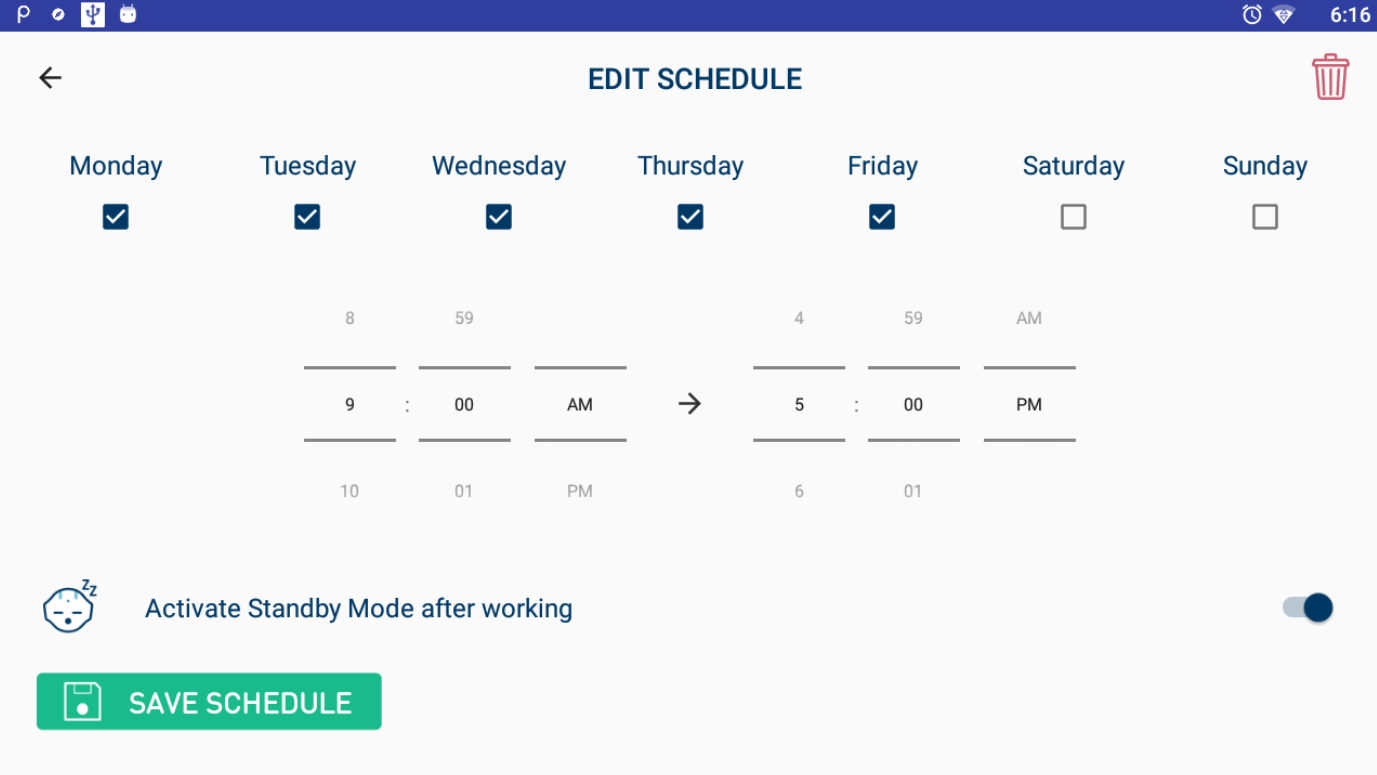The width and height of the screenshot is (1377, 775).
Task: Click the alarm clock status icon
Action: (1251, 15)
